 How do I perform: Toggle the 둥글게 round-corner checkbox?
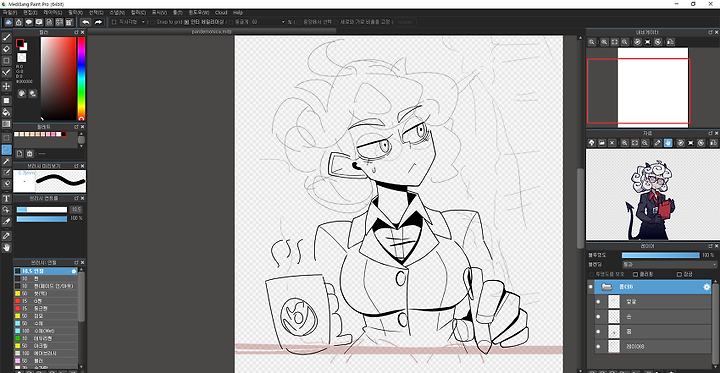(231, 22)
